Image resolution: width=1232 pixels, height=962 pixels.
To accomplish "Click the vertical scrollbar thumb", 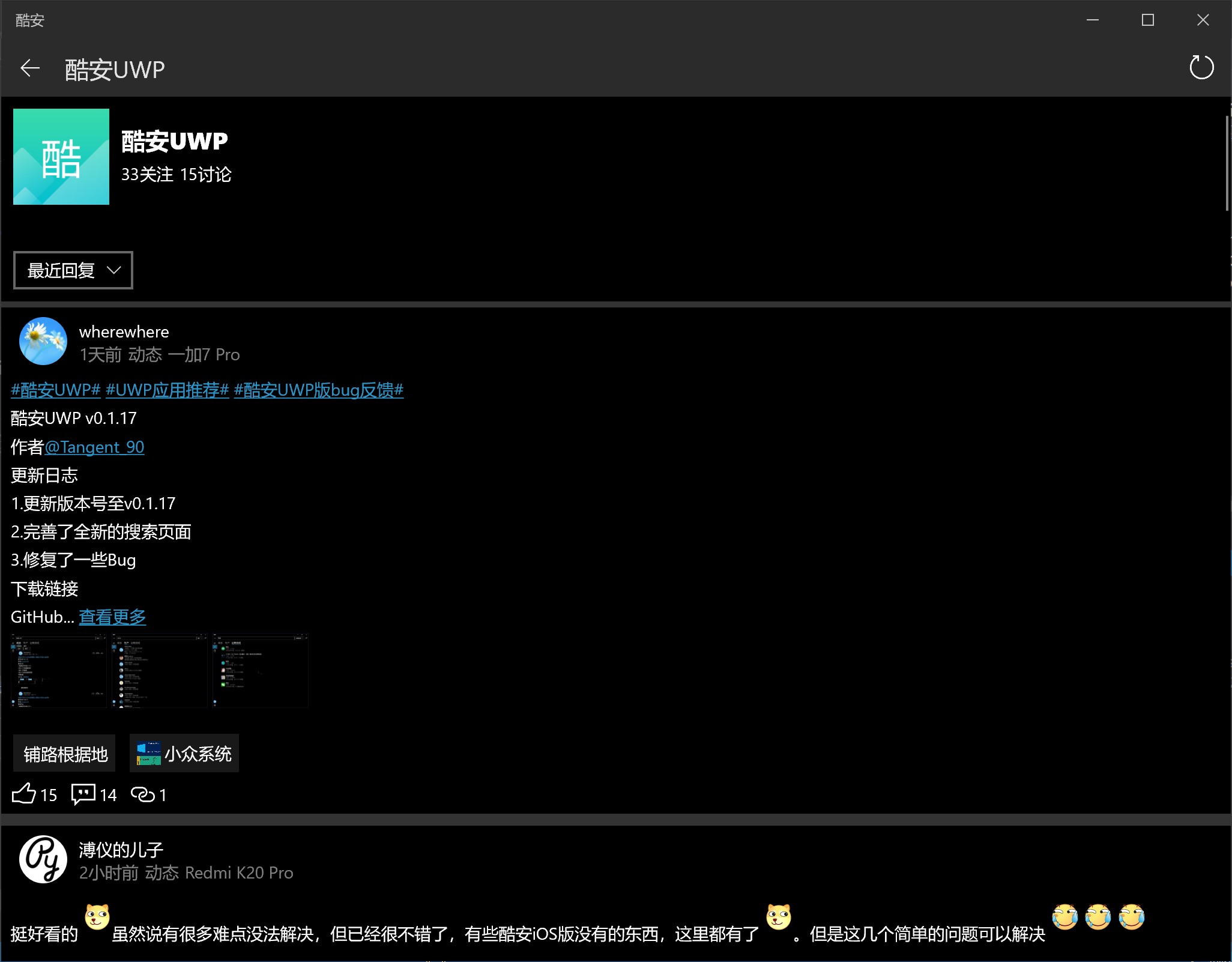I will (1227, 163).
